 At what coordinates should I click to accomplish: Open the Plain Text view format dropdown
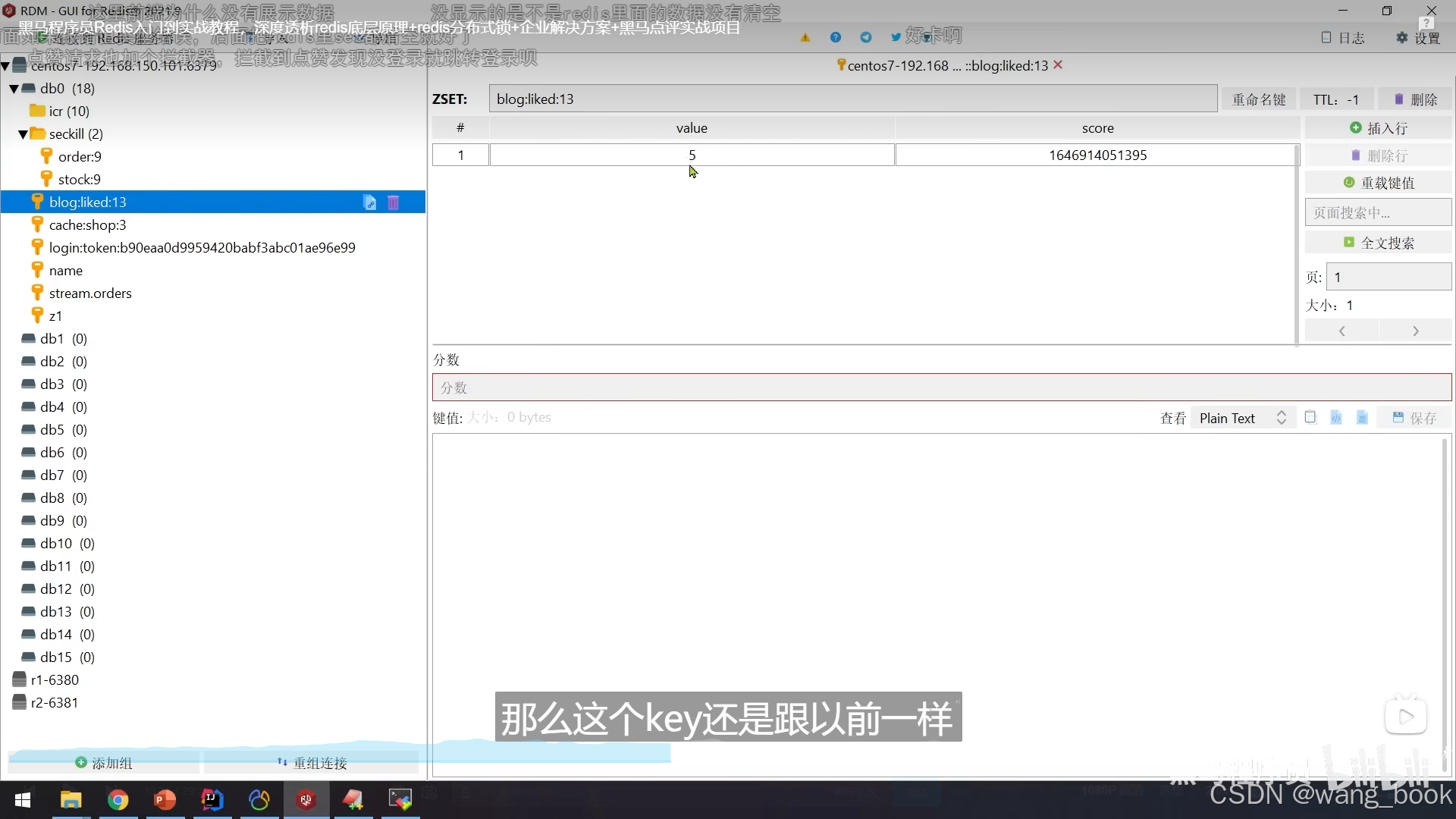pyautogui.click(x=1242, y=418)
